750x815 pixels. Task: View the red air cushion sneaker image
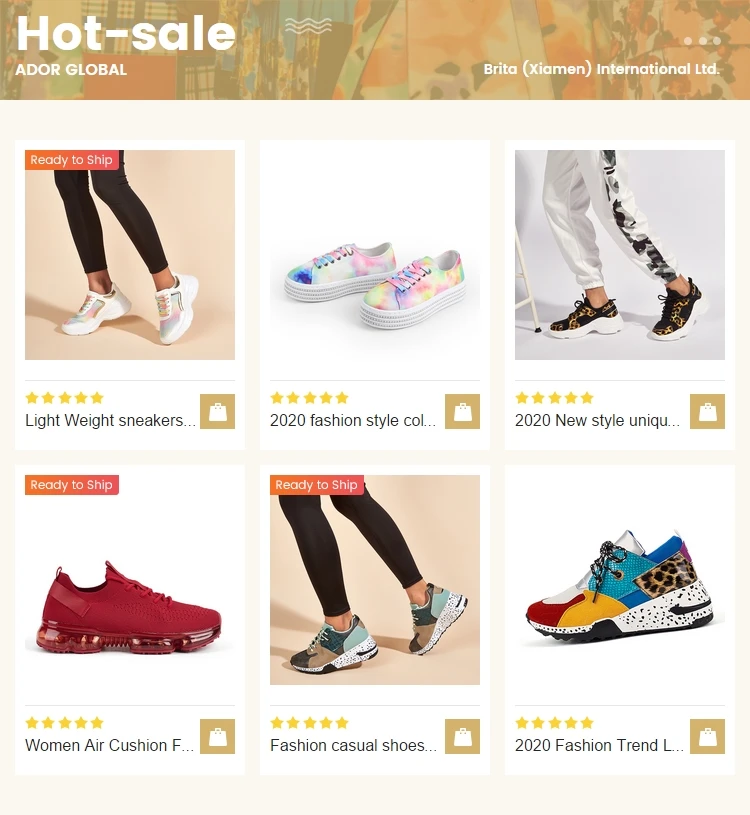click(x=130, y=580)
